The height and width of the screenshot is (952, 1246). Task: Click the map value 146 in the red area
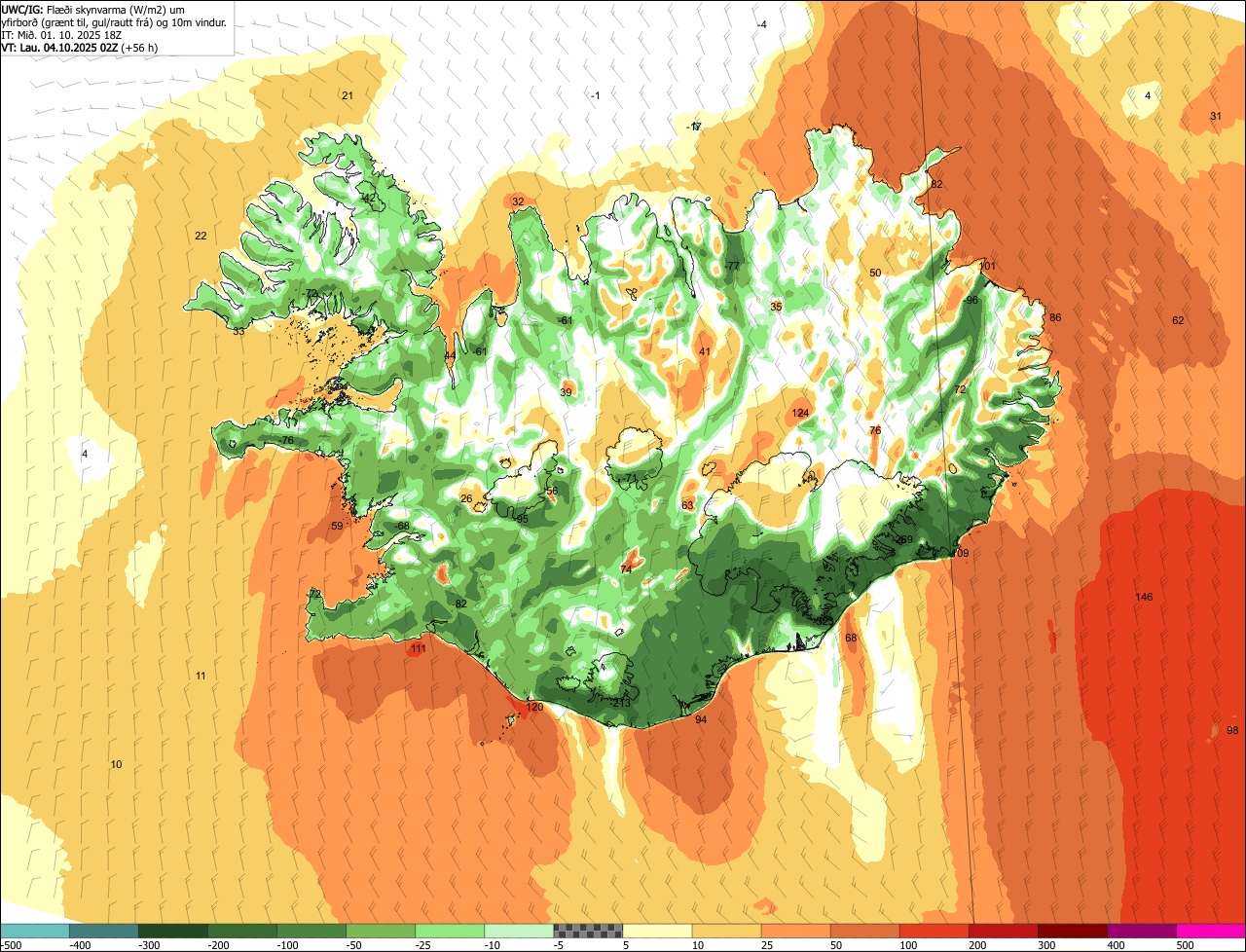[1144, 597]
